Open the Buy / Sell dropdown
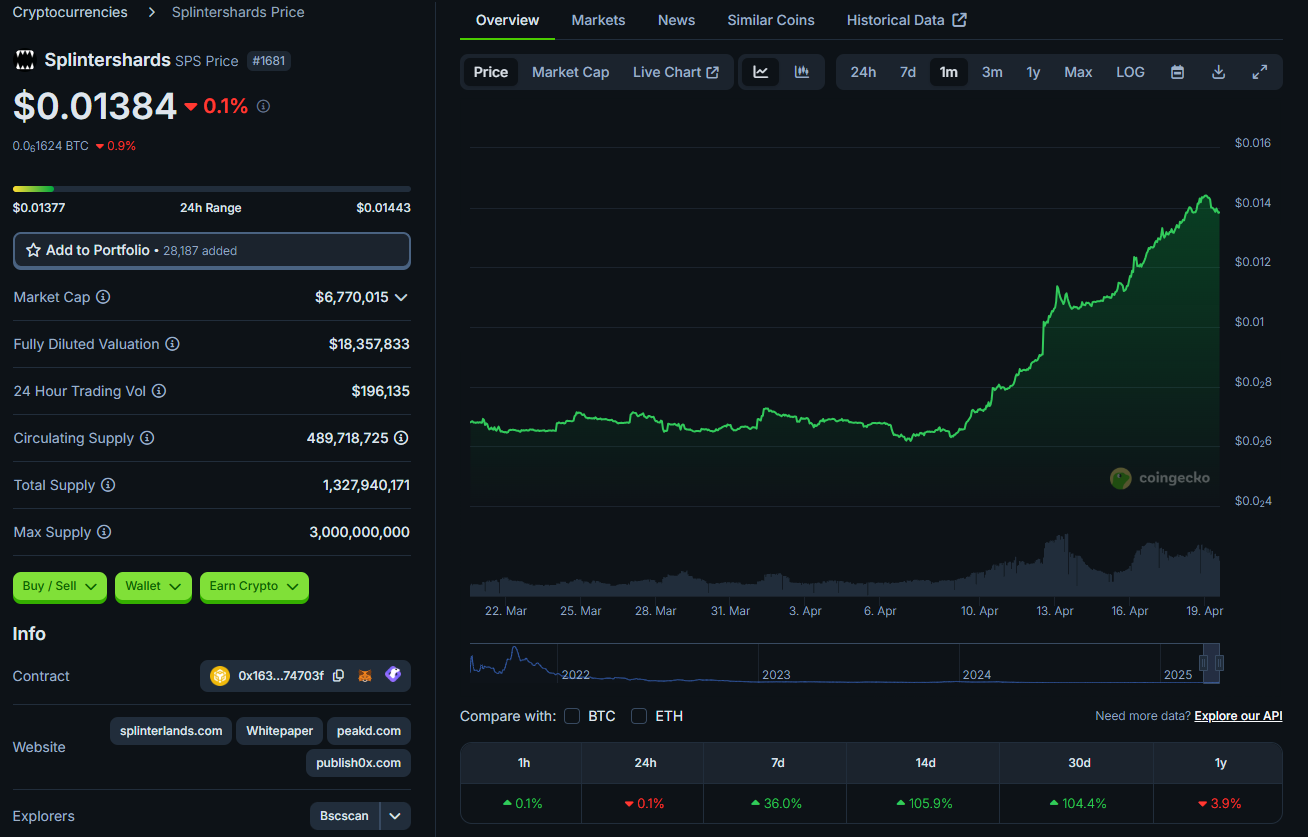This screenshot has height=837, width=1308. pos(60,586)
